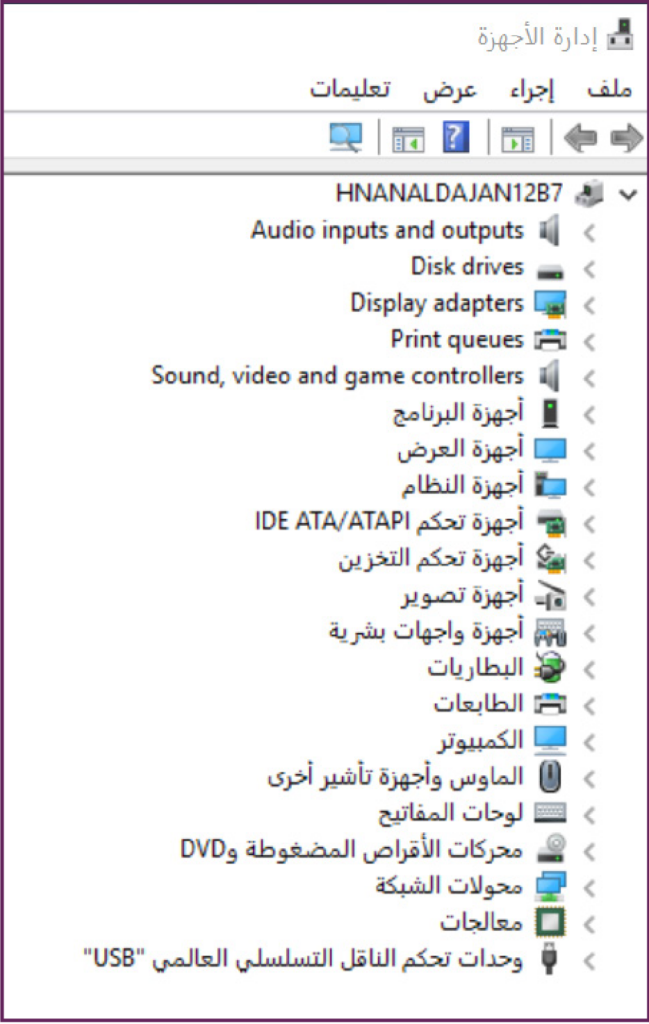Select the محولات الشبكة label

[449, 886]
